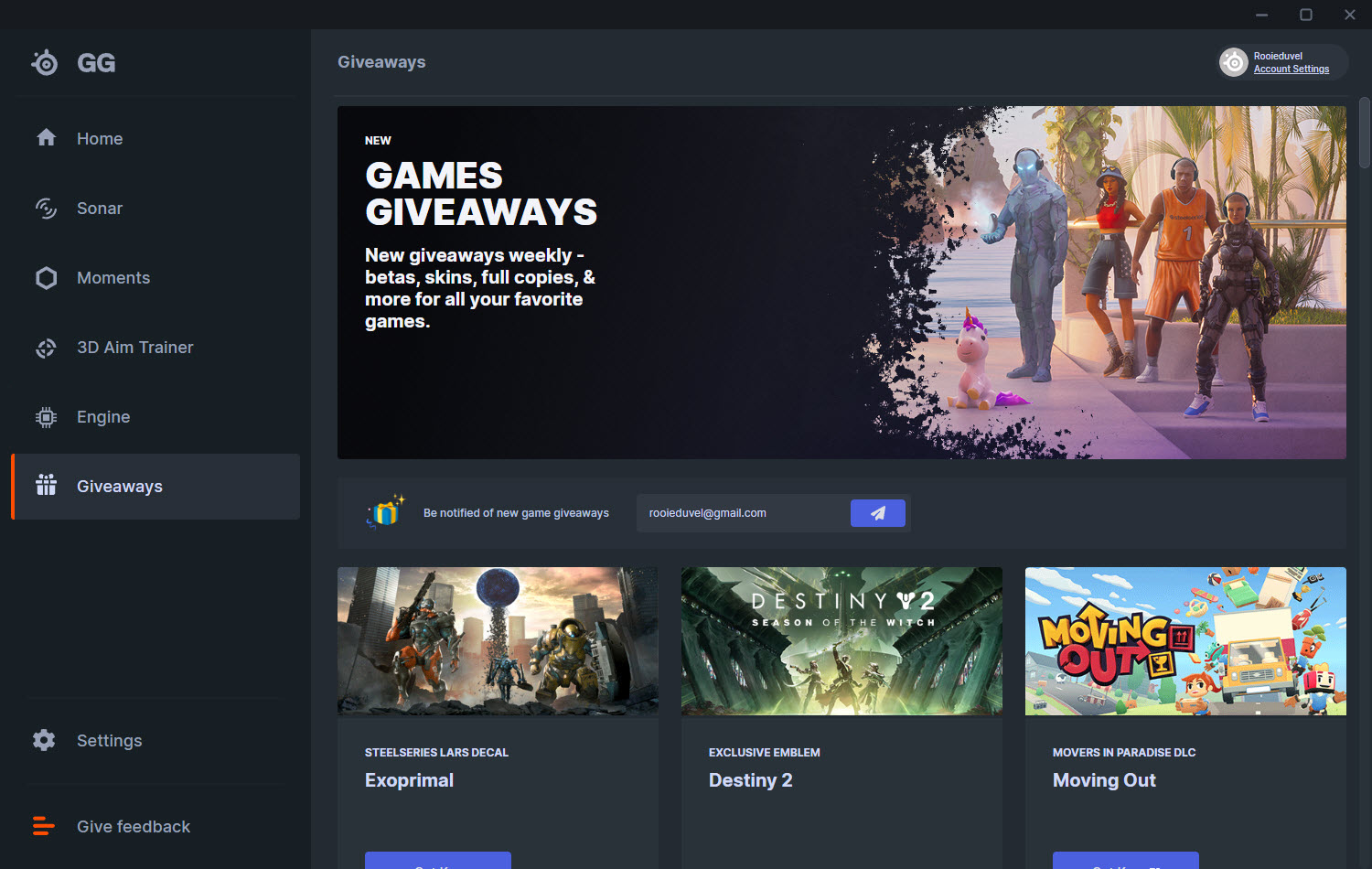
Task: Open the Home page icon
Action: click(46, 138)
